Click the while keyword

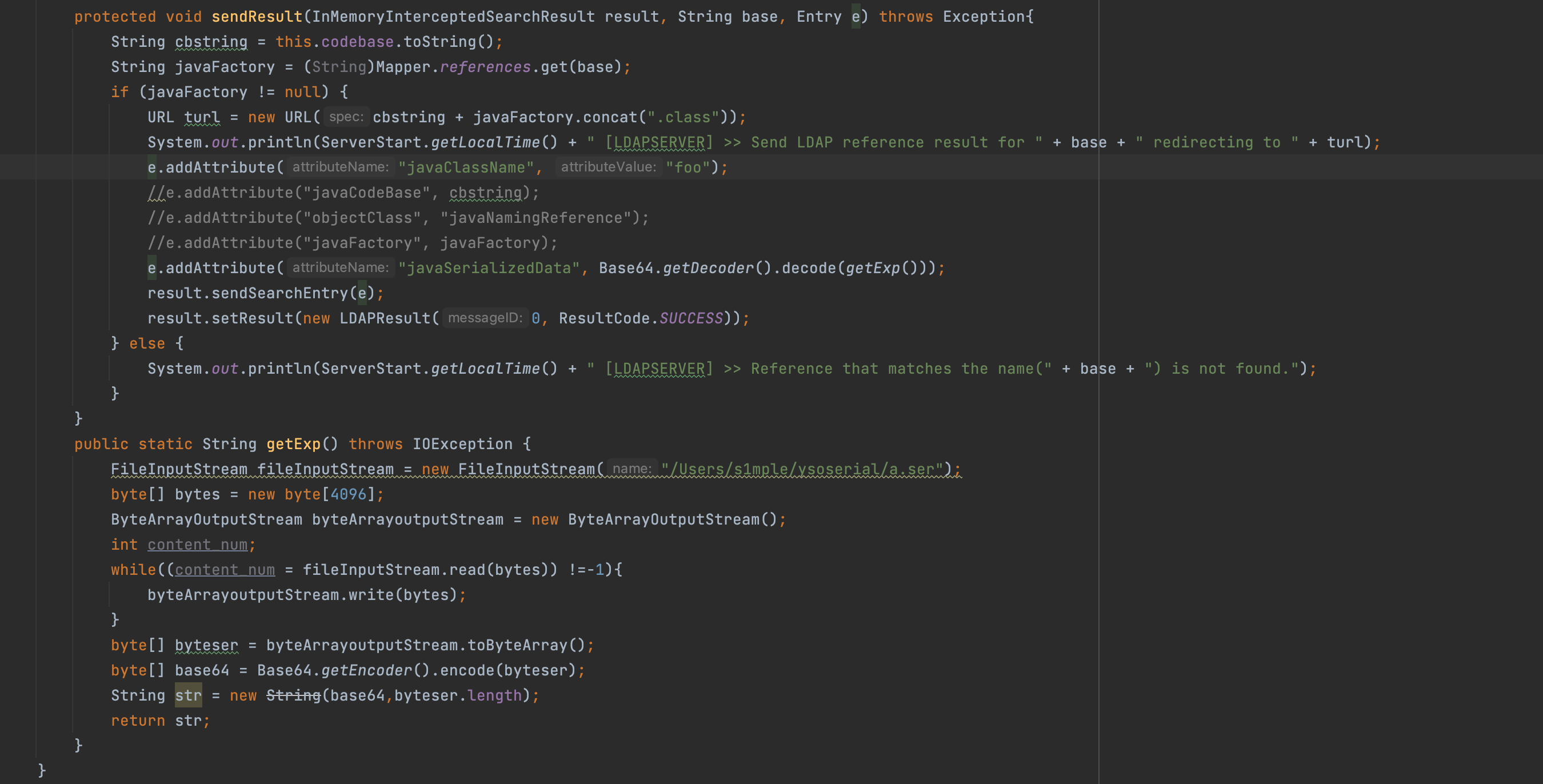tap(133, 570)
